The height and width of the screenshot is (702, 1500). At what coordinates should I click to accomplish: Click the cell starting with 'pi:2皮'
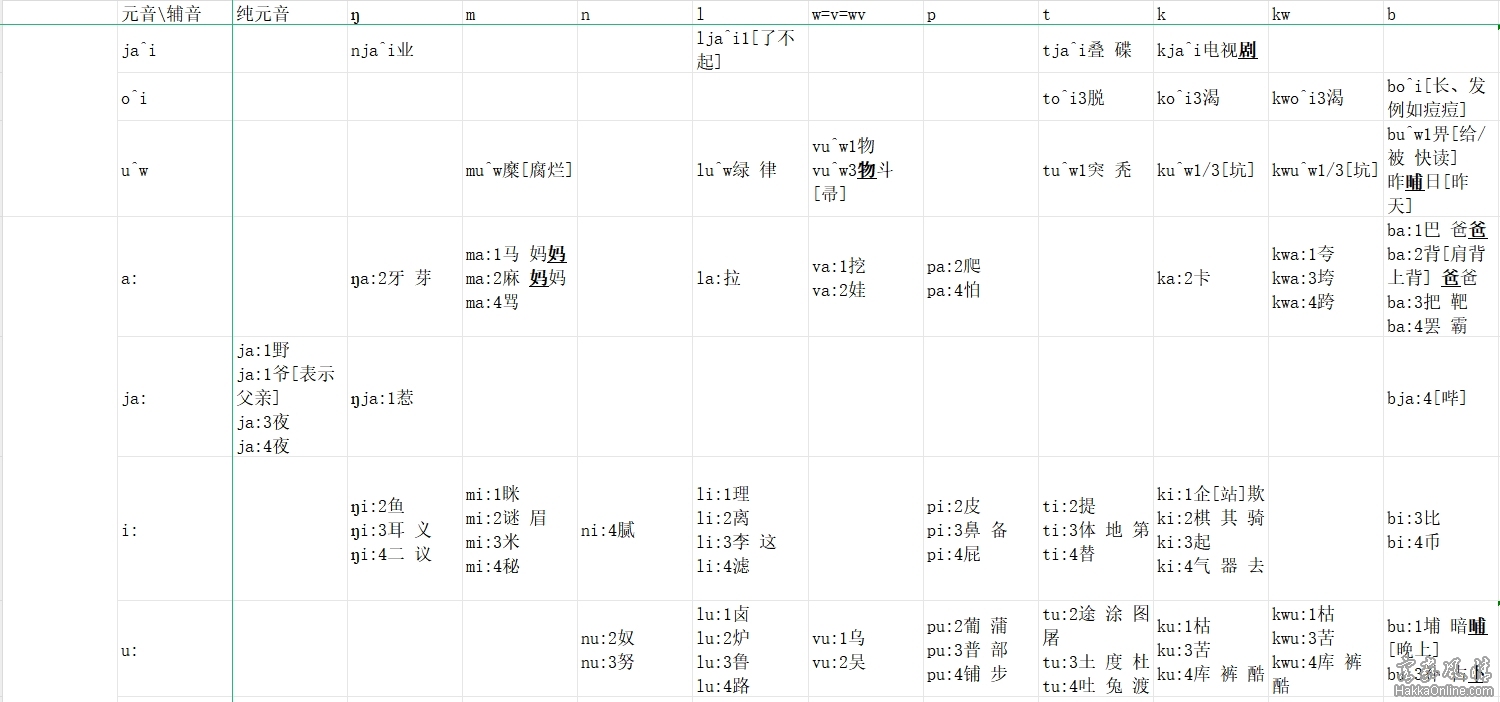pos(980,530)
